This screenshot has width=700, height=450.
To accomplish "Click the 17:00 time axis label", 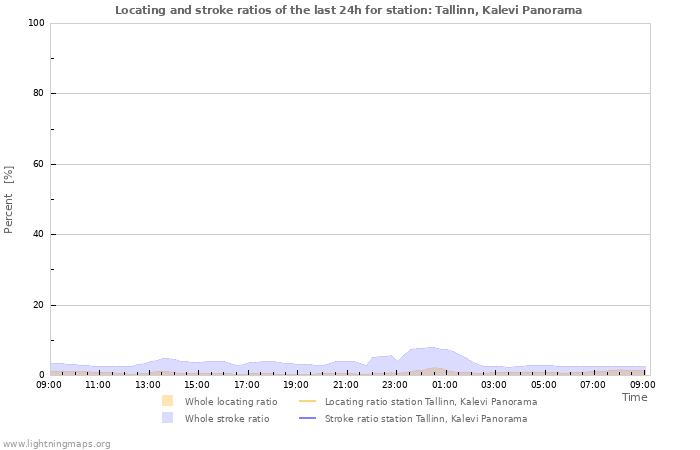I will click(x=247, y=384).
